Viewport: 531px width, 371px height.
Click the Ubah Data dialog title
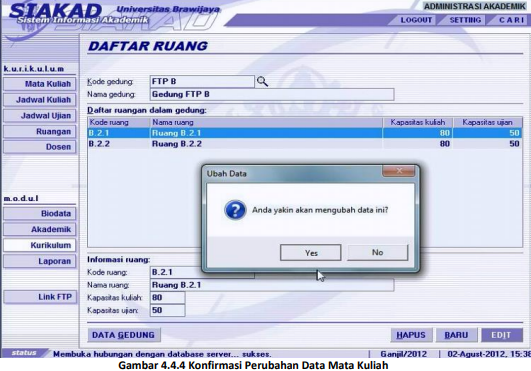[x=227, y=174]
